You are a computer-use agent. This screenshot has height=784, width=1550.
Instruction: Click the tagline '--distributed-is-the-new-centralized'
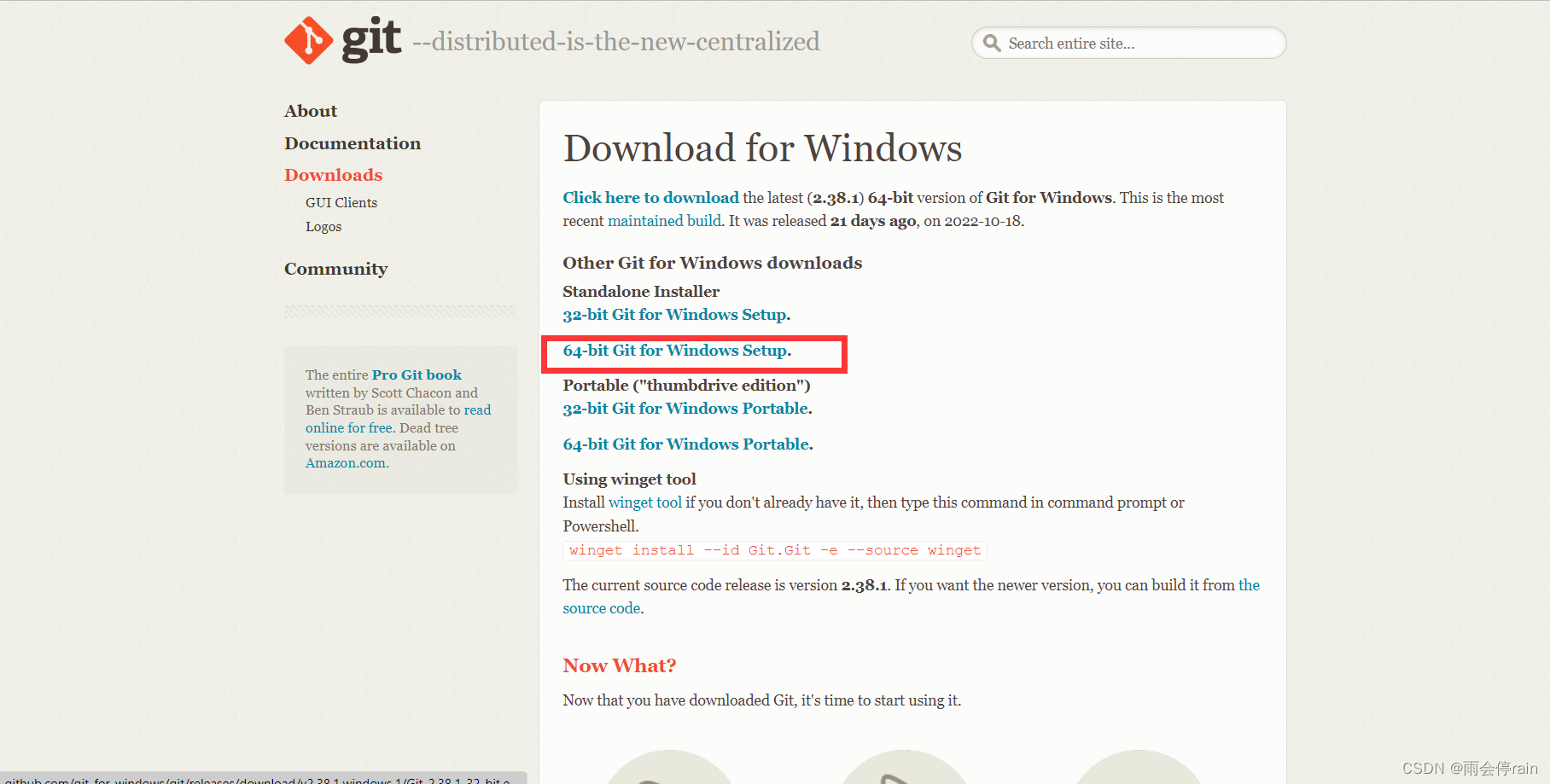(616, 42)
